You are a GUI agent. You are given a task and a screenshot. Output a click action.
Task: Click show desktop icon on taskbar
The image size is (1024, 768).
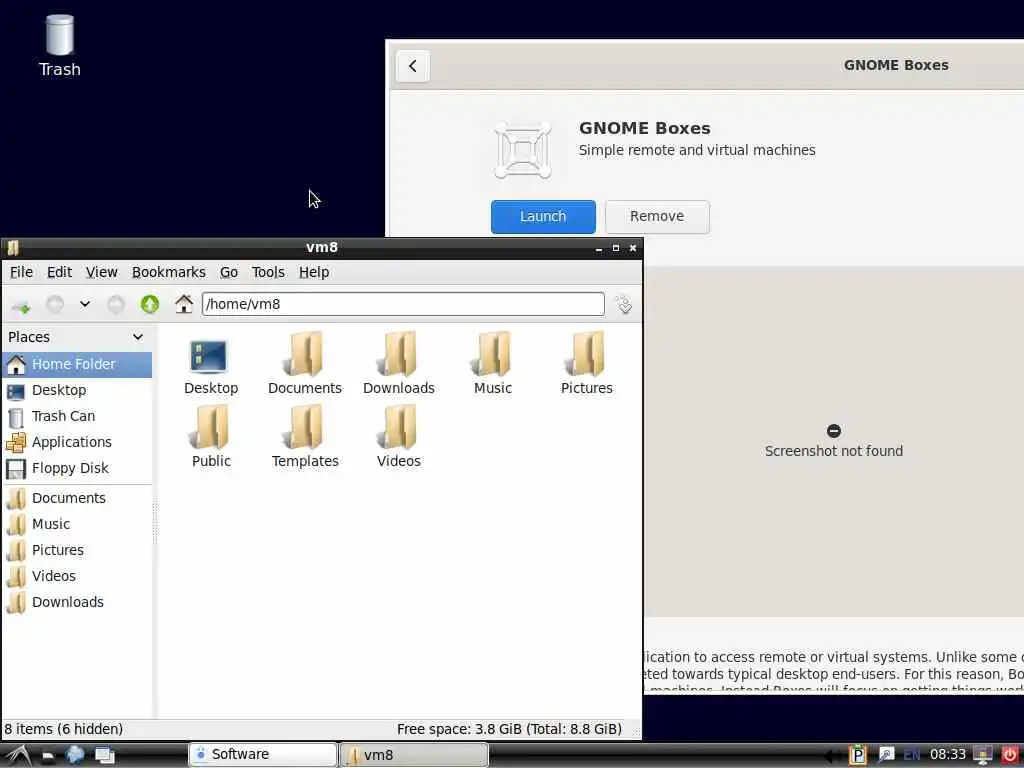(x=104, y=756)
